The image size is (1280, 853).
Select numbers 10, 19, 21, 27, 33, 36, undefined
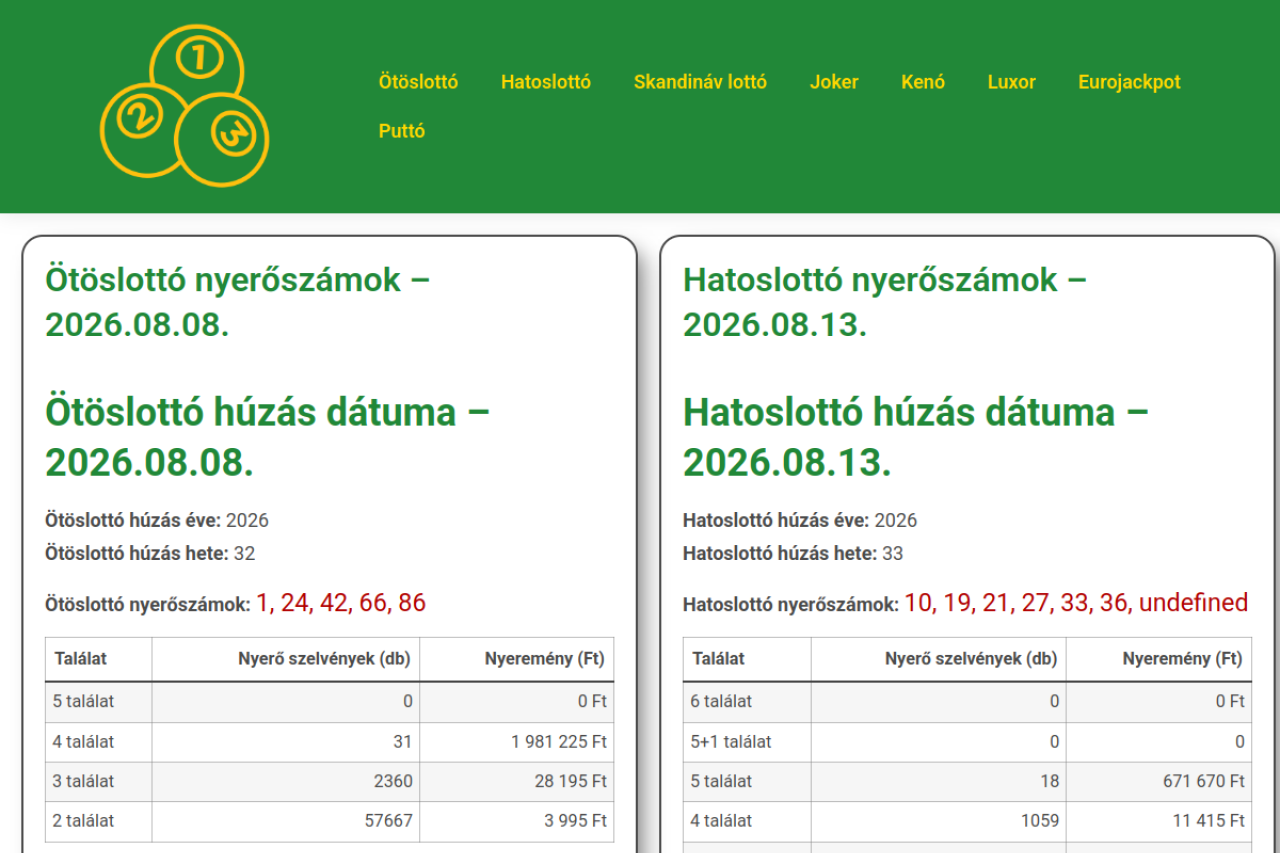1076,603
